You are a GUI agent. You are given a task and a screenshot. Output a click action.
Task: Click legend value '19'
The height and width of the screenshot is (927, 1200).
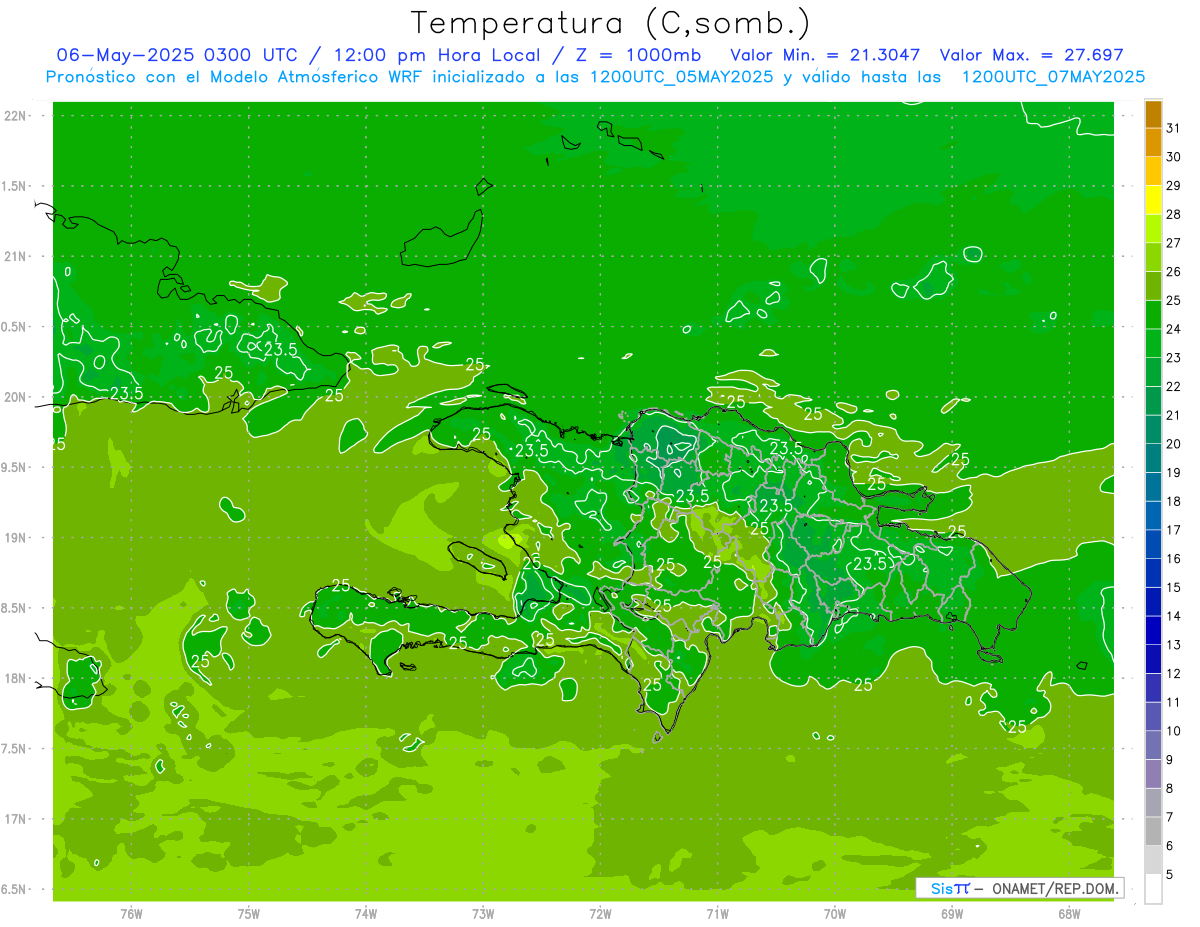[1173, 472]
